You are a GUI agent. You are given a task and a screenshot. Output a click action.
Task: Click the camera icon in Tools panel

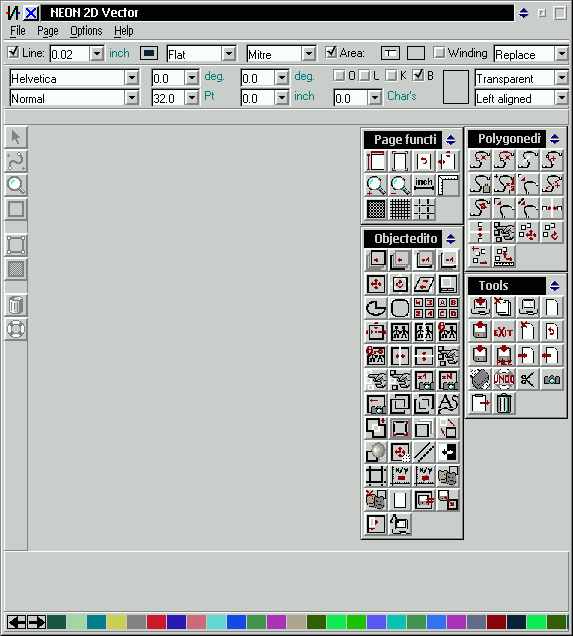[552, 380]
